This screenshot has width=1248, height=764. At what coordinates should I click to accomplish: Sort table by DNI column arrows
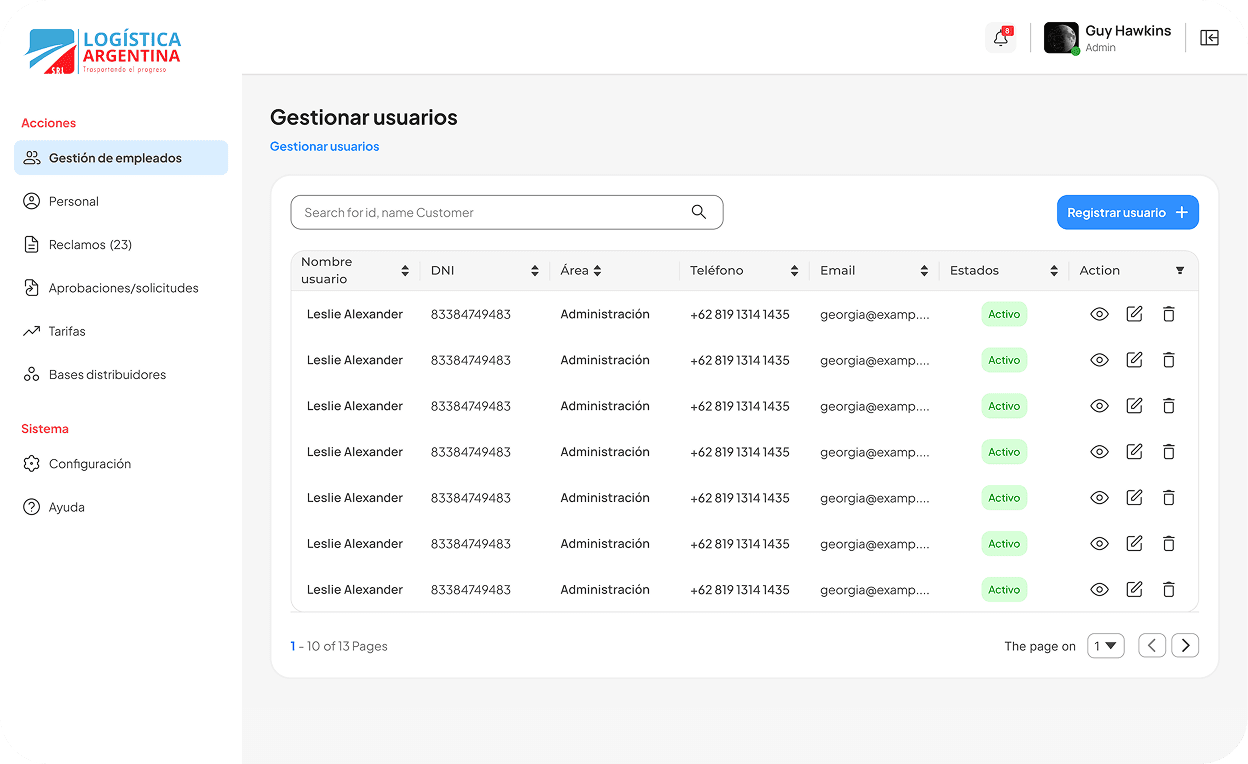click(535, 271)
